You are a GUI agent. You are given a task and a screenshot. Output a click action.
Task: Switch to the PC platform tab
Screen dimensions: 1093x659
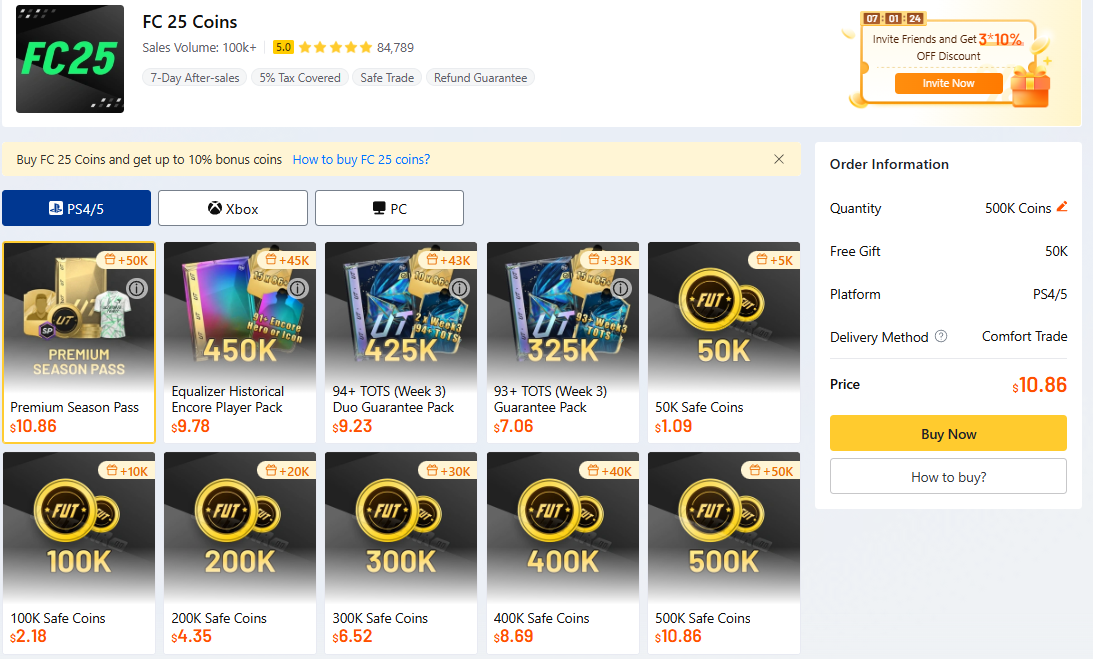(389, 208)
